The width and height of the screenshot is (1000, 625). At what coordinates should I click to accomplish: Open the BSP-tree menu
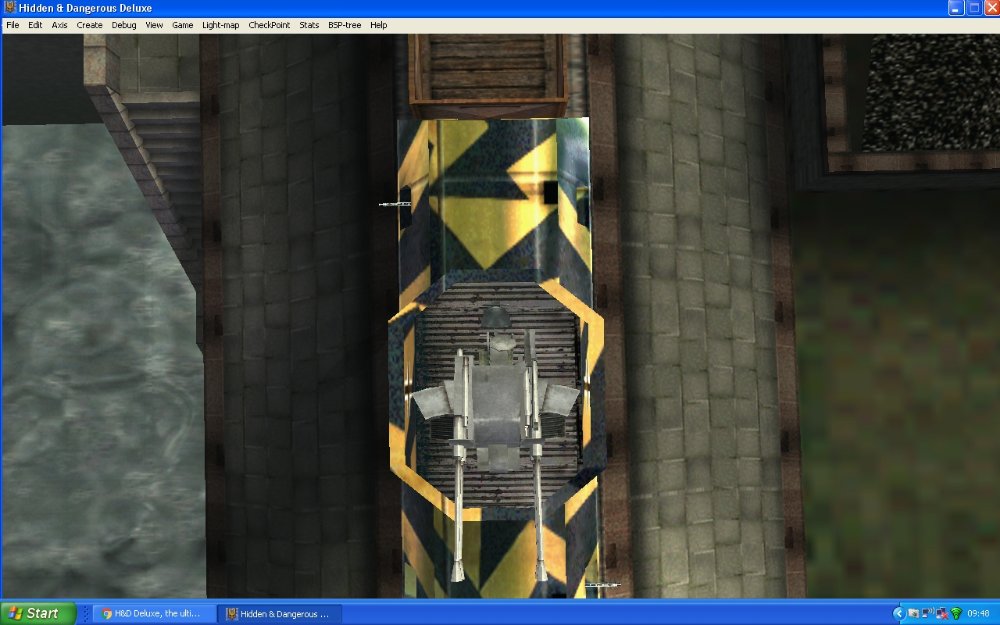coord(344,25)
